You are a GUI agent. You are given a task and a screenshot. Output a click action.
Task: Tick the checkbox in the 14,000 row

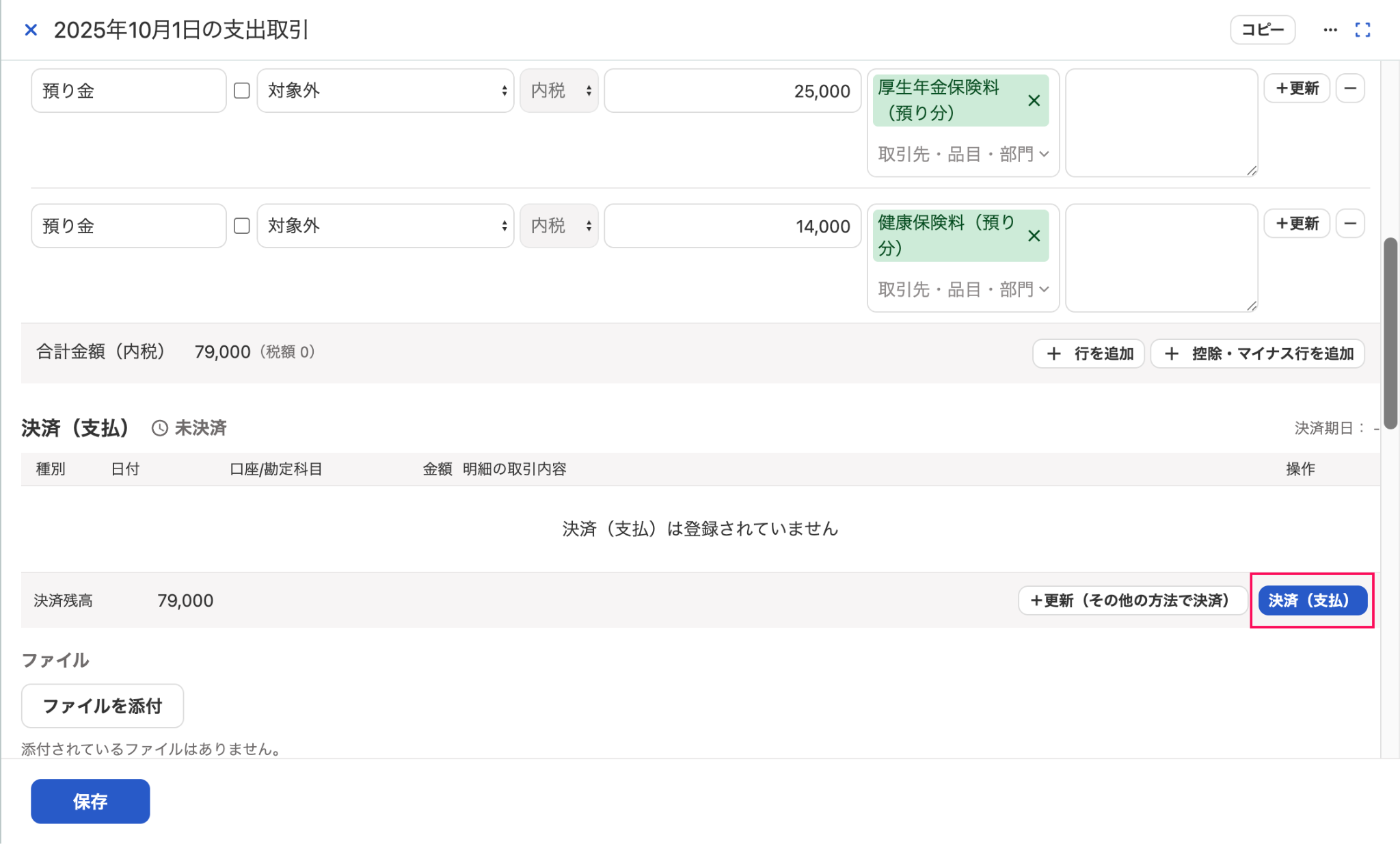coord(241,226)
